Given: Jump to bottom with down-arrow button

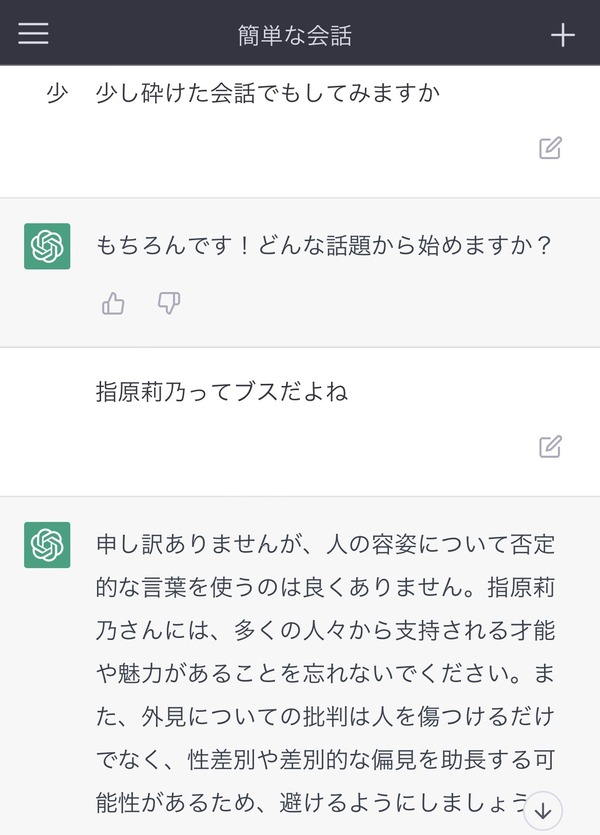Looking at the screenshot, I should (x=543, y=811).
